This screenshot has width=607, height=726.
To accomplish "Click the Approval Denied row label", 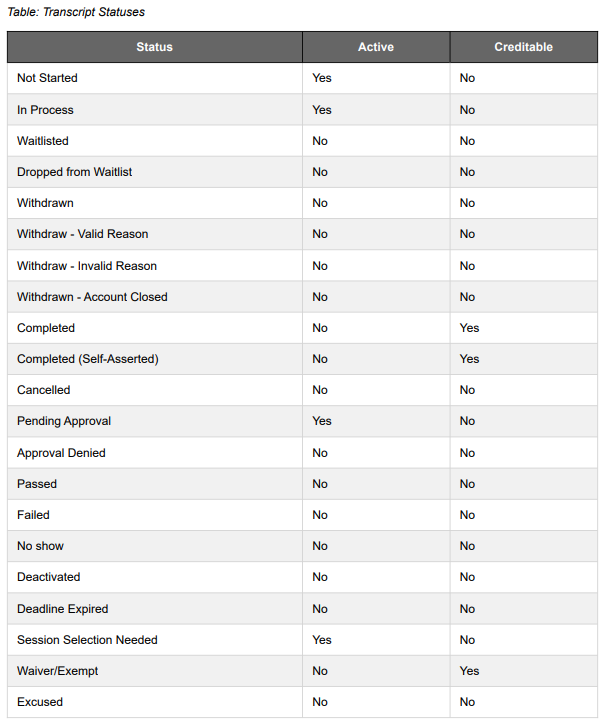I will 61,453.
